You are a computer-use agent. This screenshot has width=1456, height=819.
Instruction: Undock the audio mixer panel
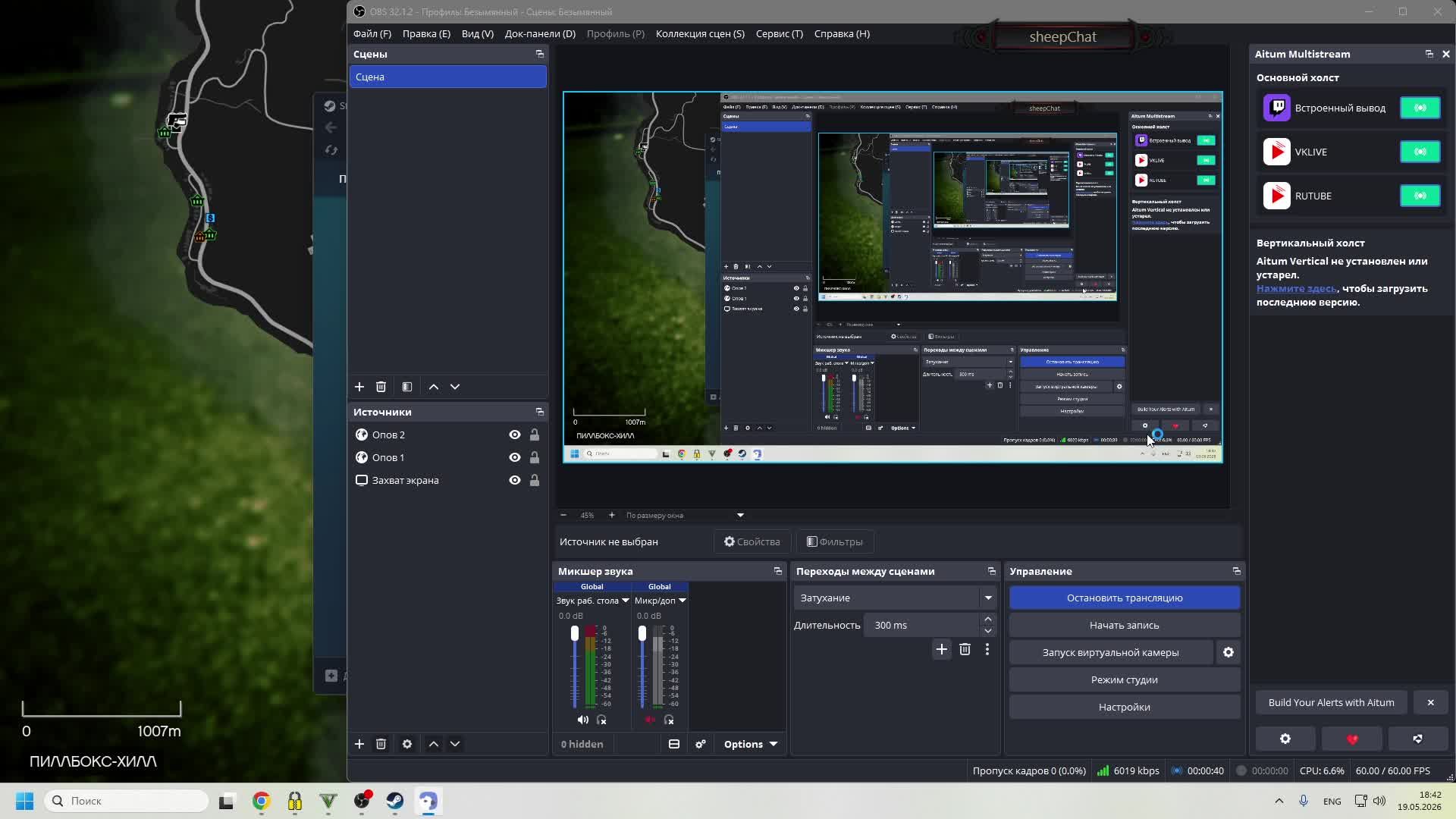point(778,571)
